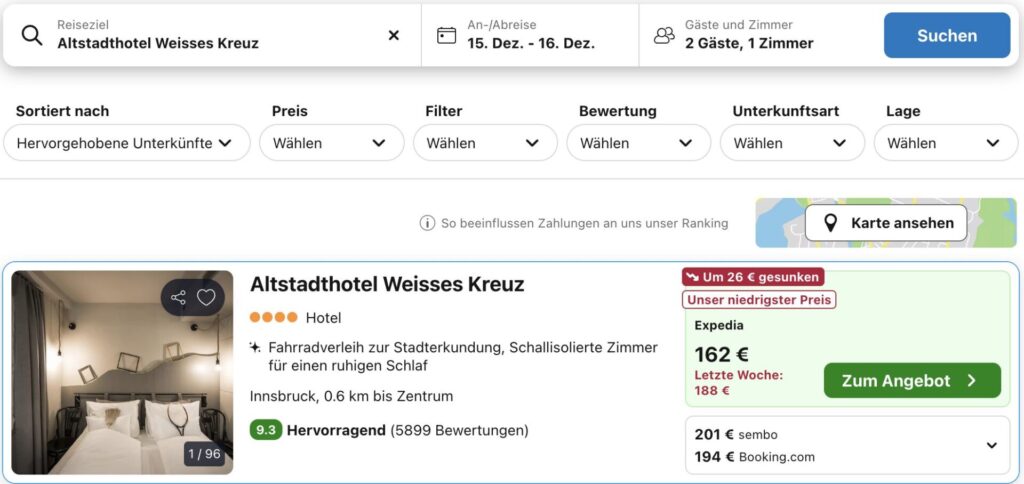The width and height of the screenshot is (1024, 484).
Task: Click the ranking info icon
Action: (x=427, y=223)
